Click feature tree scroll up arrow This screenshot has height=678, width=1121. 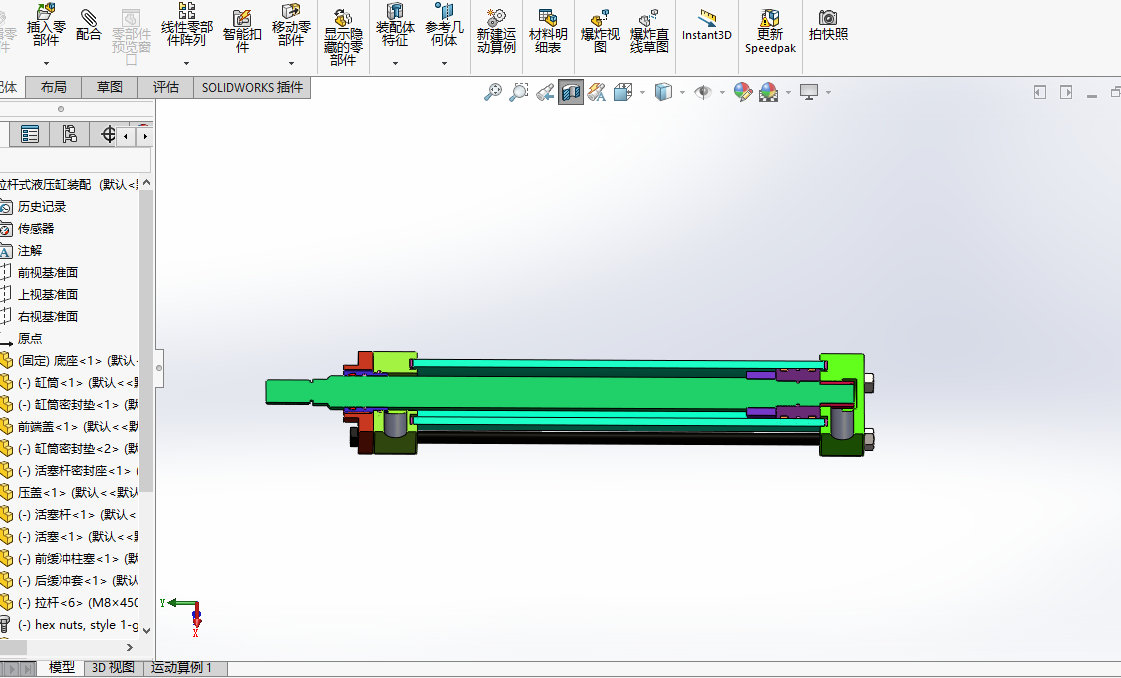tap(147, 183)
